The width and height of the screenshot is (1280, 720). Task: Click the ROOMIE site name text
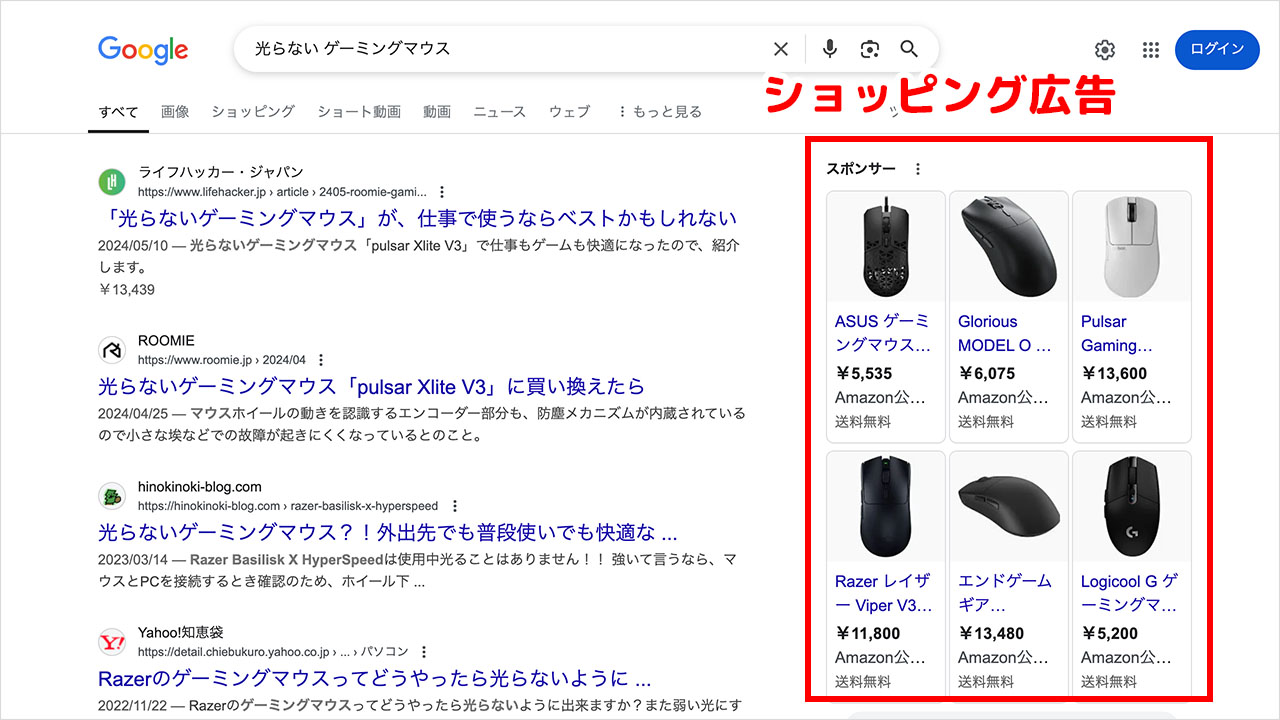(166, 341)
